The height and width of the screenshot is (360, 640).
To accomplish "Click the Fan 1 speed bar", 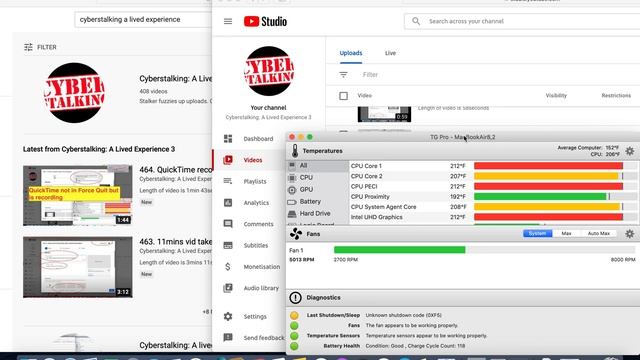I will pyautogui.click(x=484, y=250).
